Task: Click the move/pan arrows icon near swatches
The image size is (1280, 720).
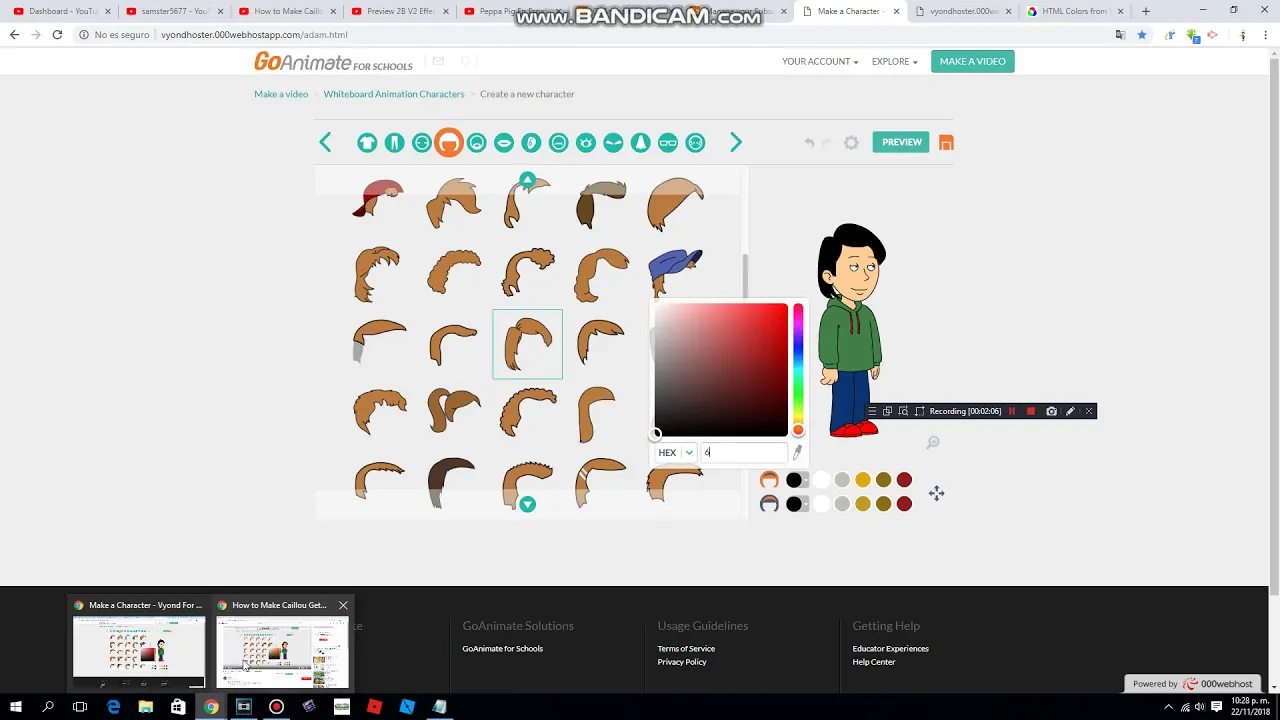Action: tap(936, 493)
